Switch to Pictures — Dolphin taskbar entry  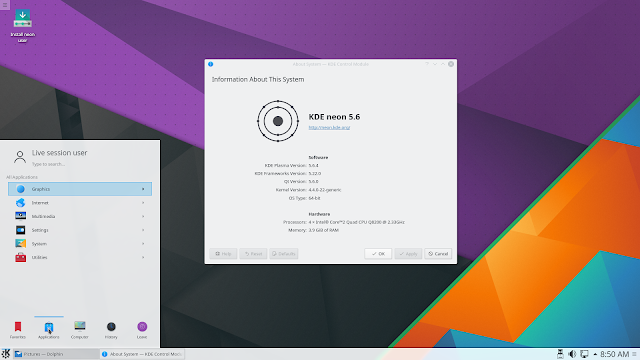[56, 354]
